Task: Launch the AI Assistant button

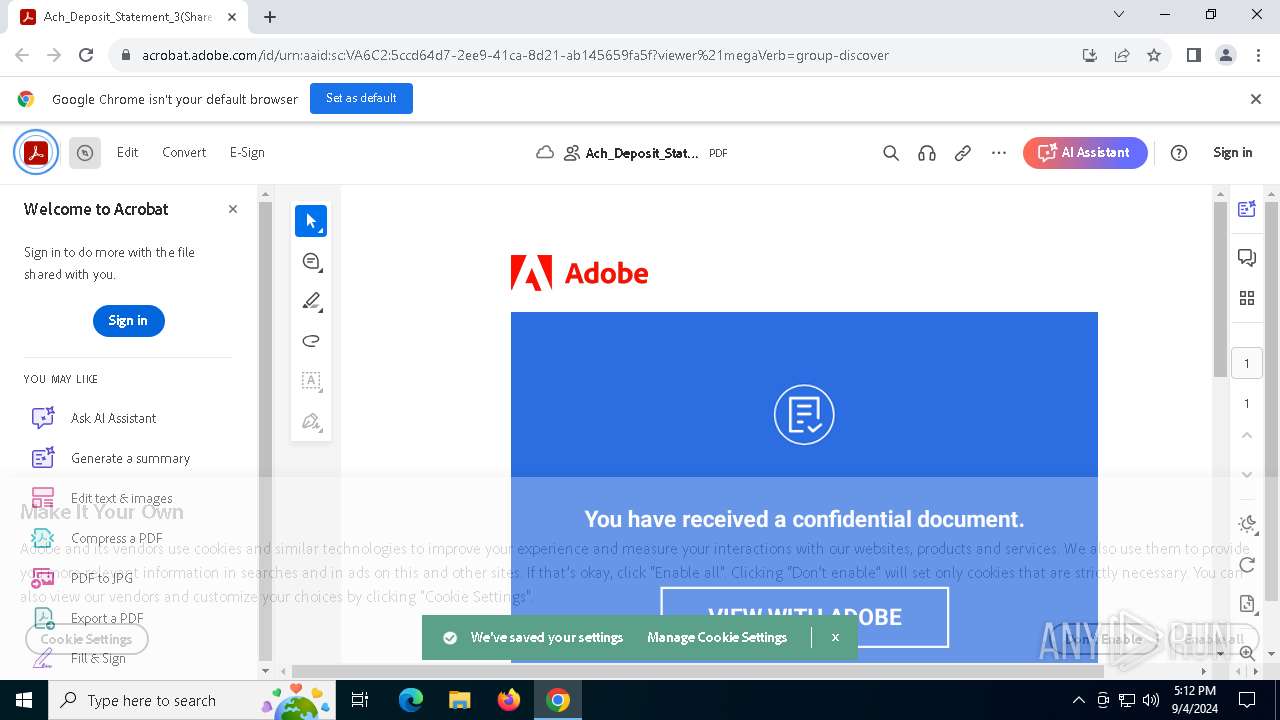Action: click(1085, 153)
